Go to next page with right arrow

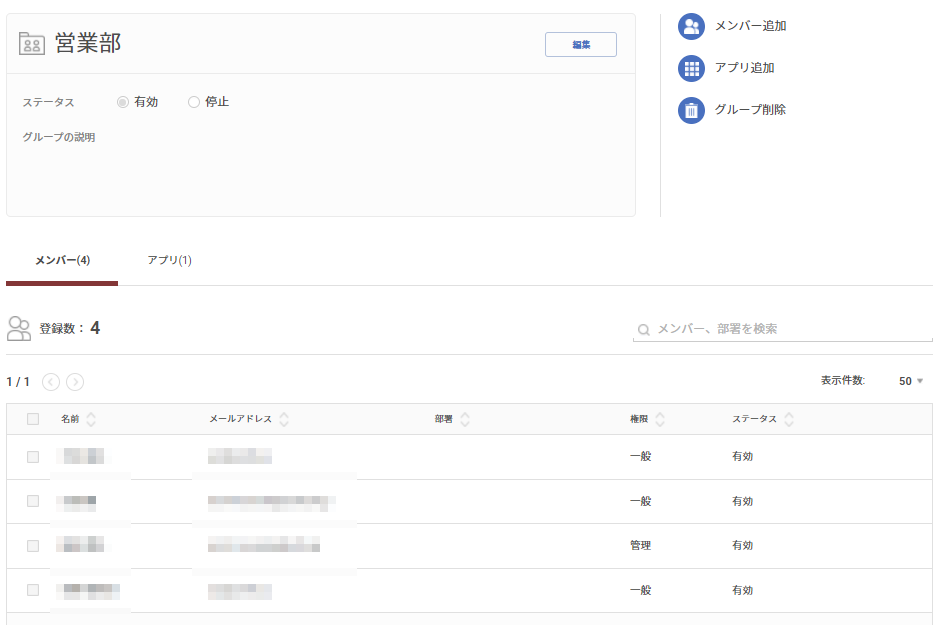(x=73, y=382)
